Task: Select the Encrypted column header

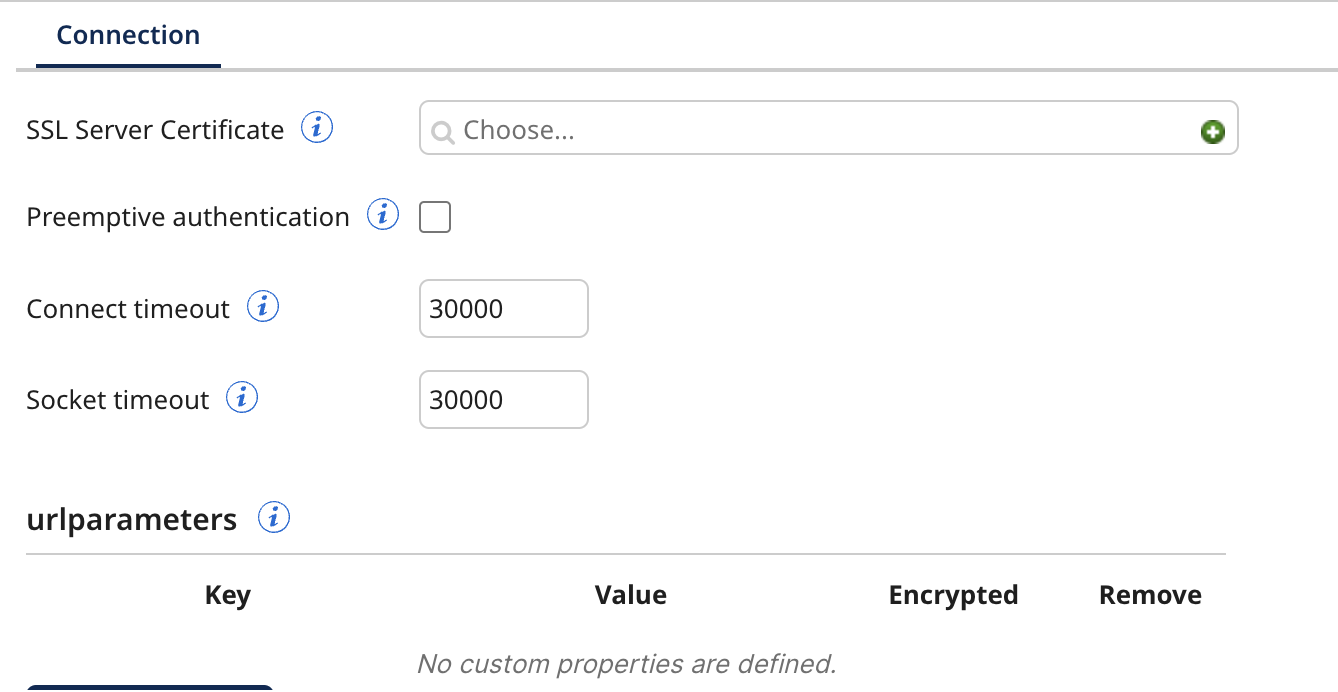Action: pos(953,596)
